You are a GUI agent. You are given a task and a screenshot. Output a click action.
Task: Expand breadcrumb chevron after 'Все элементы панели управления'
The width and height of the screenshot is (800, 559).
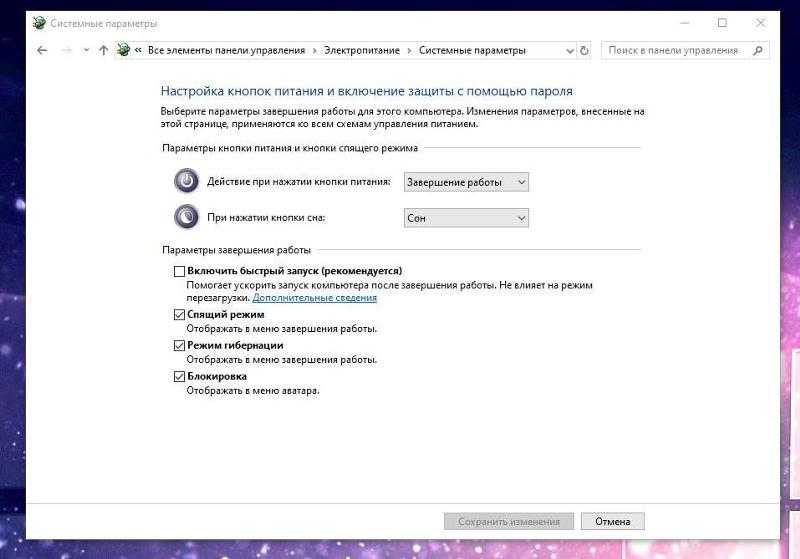(x=314, y=50)
